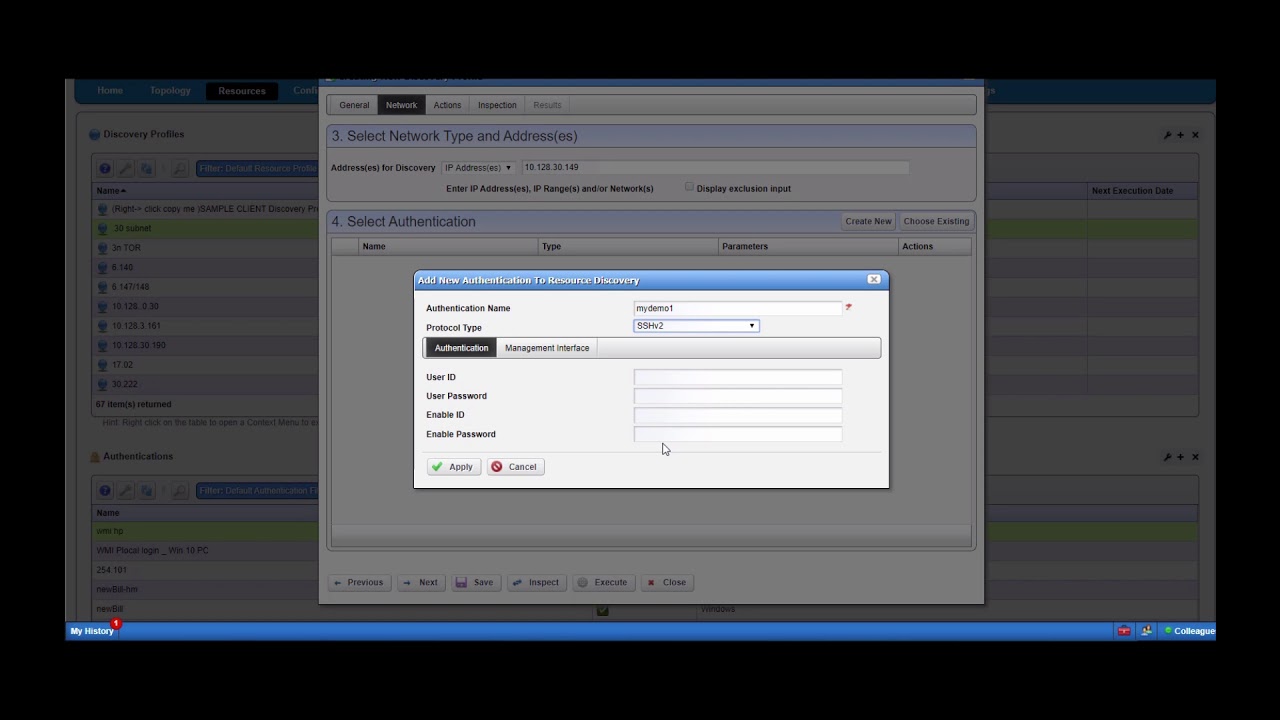Click the help icon in Discovery Profiles toolbar
1280x720 pixels.
105,169
